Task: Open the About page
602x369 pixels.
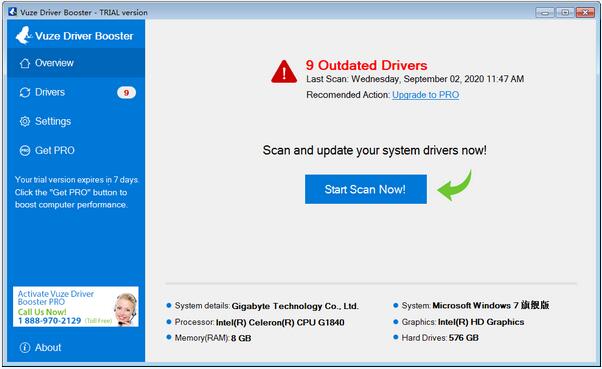Action: [x=76, y=348]
